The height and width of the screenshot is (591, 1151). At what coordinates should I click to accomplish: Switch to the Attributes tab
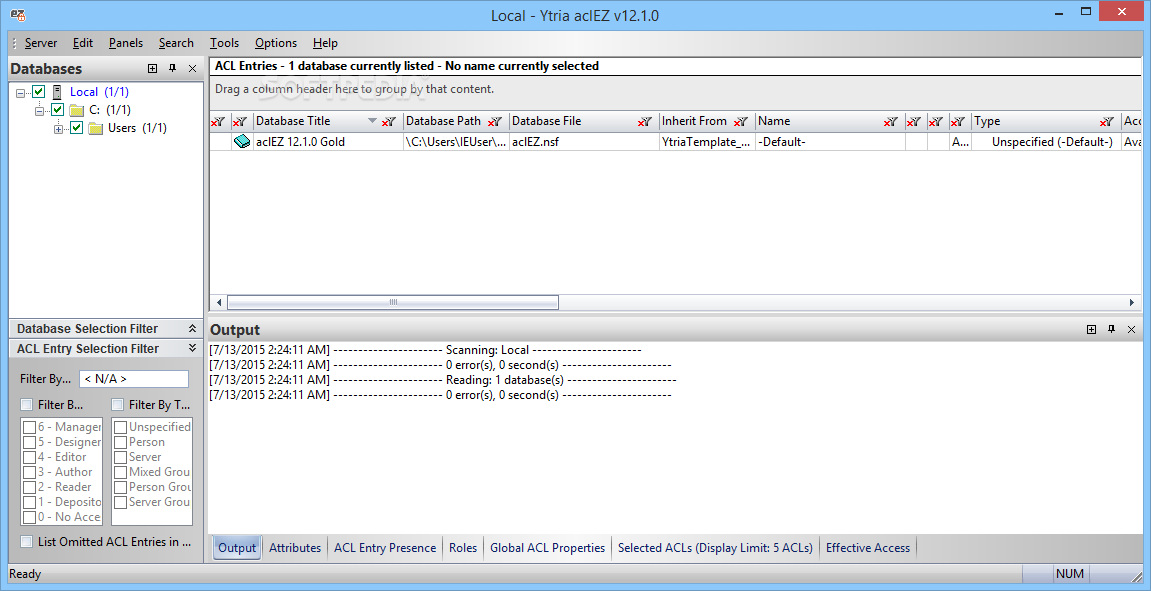click(x=295, y=548)
